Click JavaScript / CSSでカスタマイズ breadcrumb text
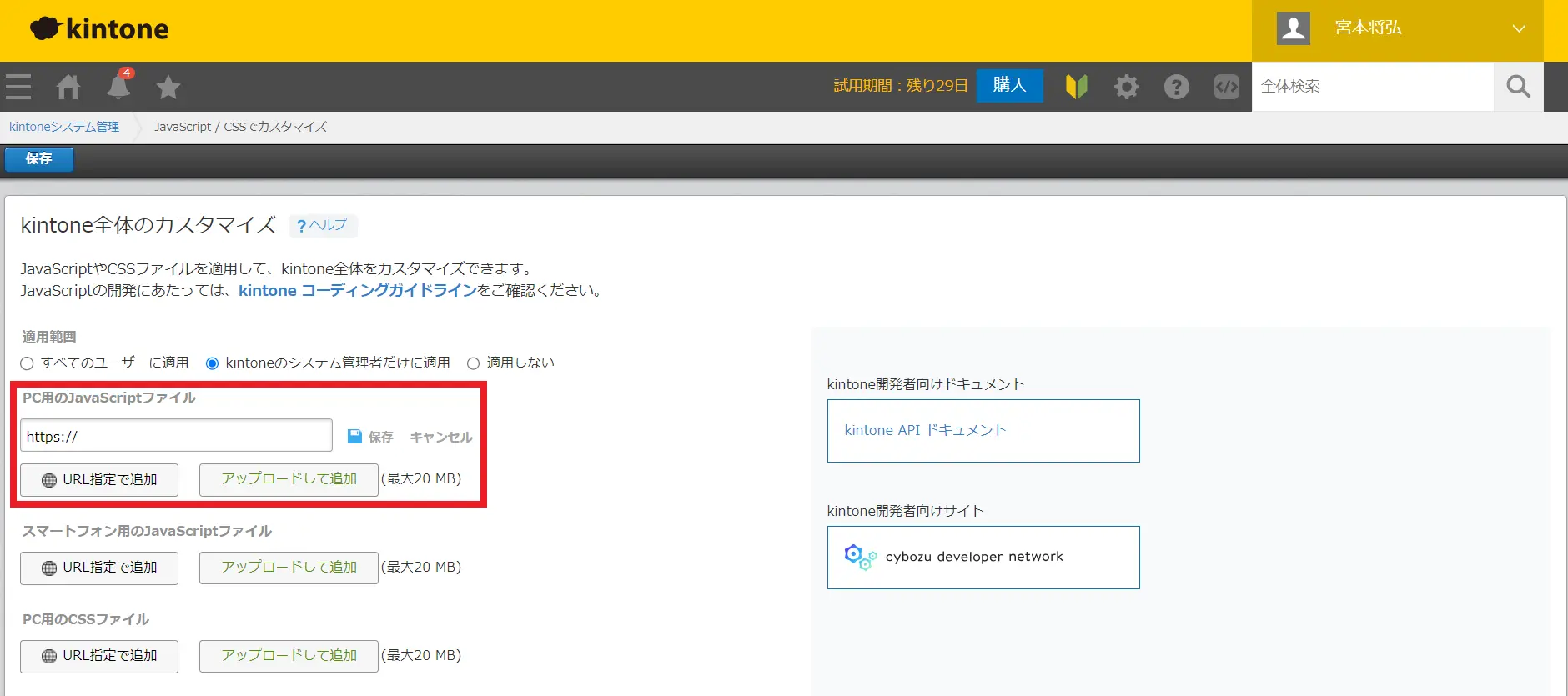The width and height of the screenshot is (1568, 696). coord(240,127)
